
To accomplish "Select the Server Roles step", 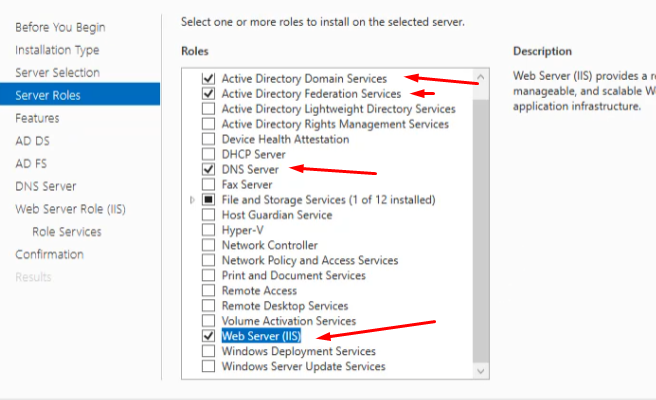I will point(80,94).
